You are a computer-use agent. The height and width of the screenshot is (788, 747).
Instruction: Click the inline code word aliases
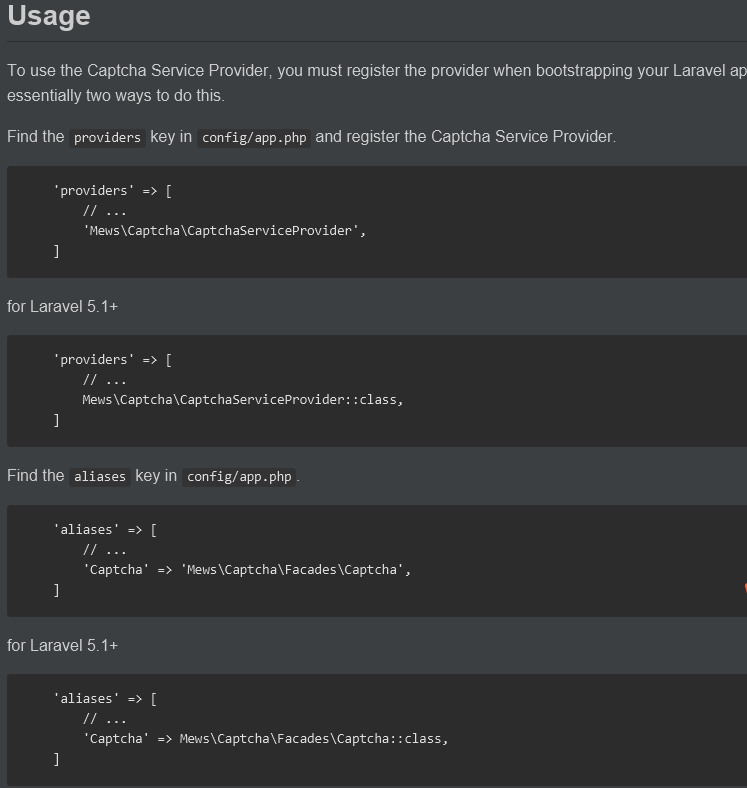tap(100, 476)
